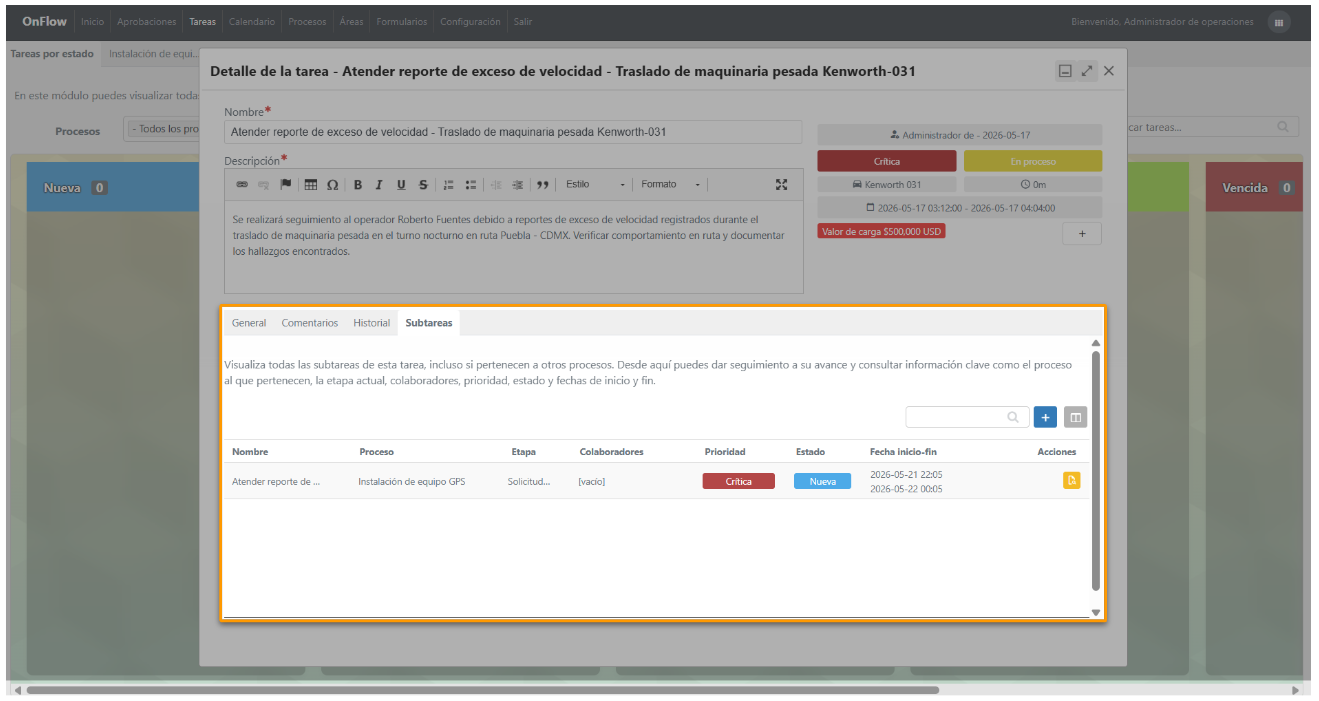This screenshot has height=701, width=1319.
Task: Open the yellow action icon for the subtask row
Action: (1071, 481)
